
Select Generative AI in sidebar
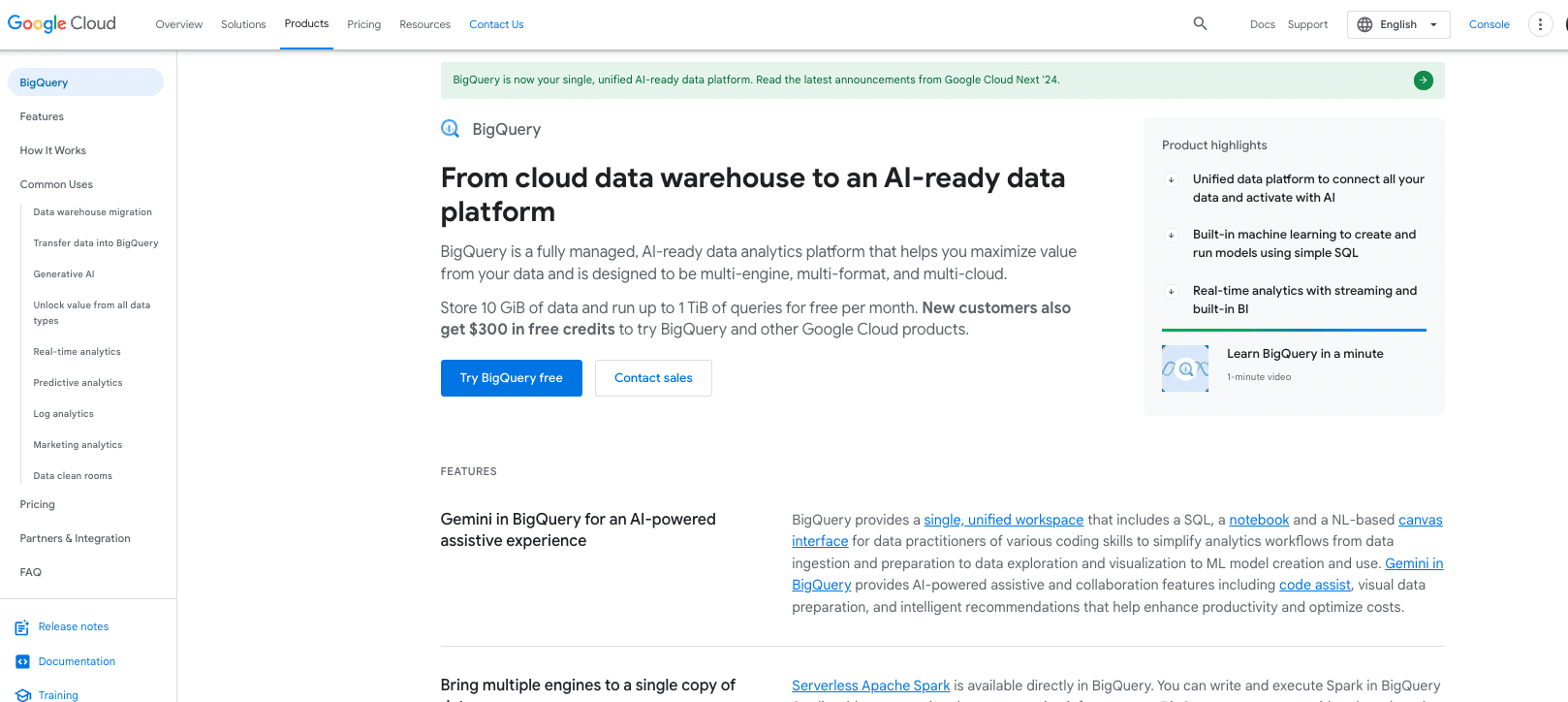click(64, 274)
